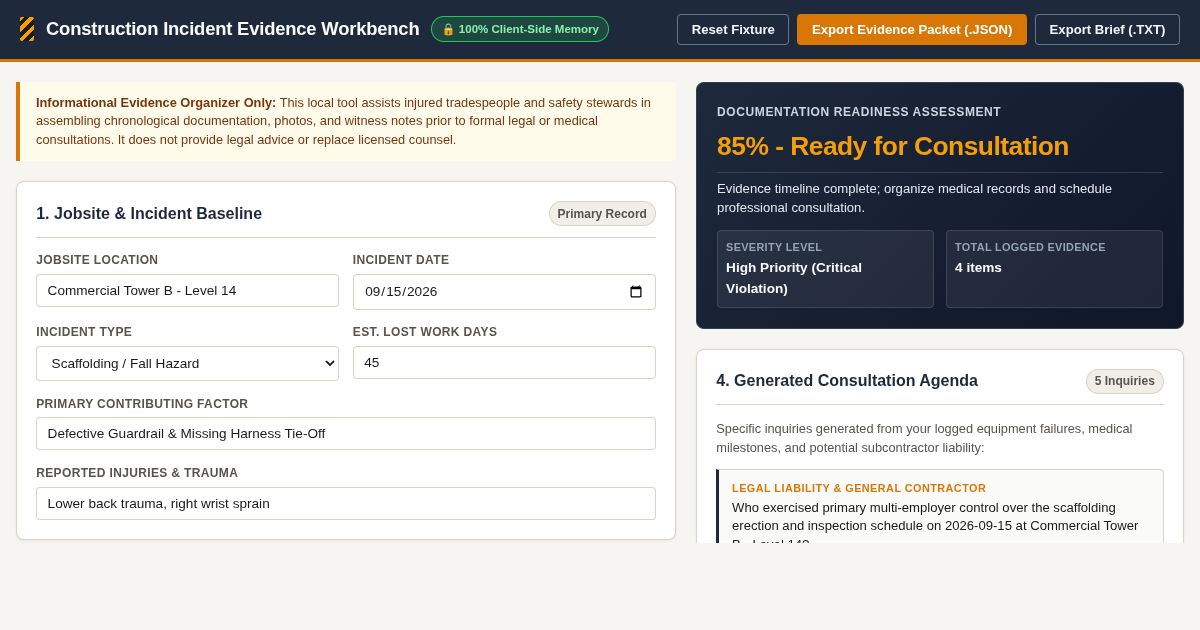Open the Incident Type dropdown
This screenshot has width=1200, height=630.
187,363
